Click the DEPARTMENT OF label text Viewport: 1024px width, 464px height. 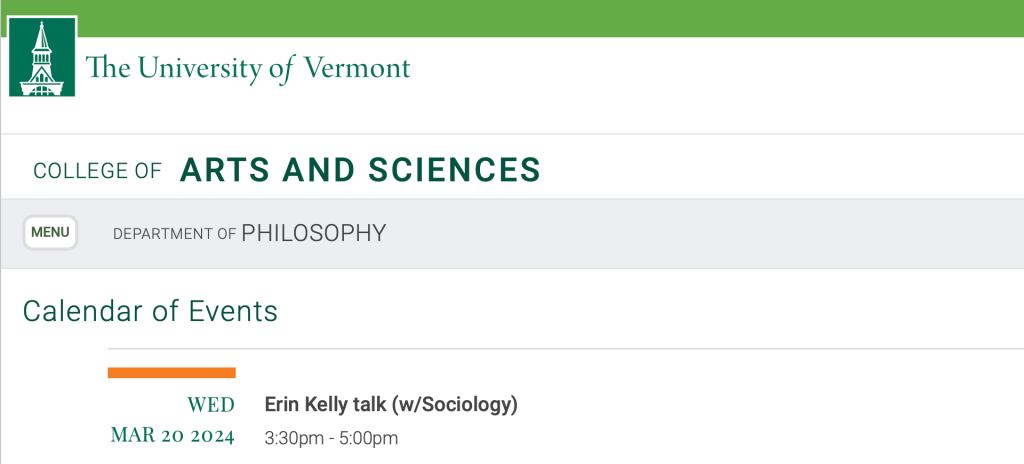(175, 234)
